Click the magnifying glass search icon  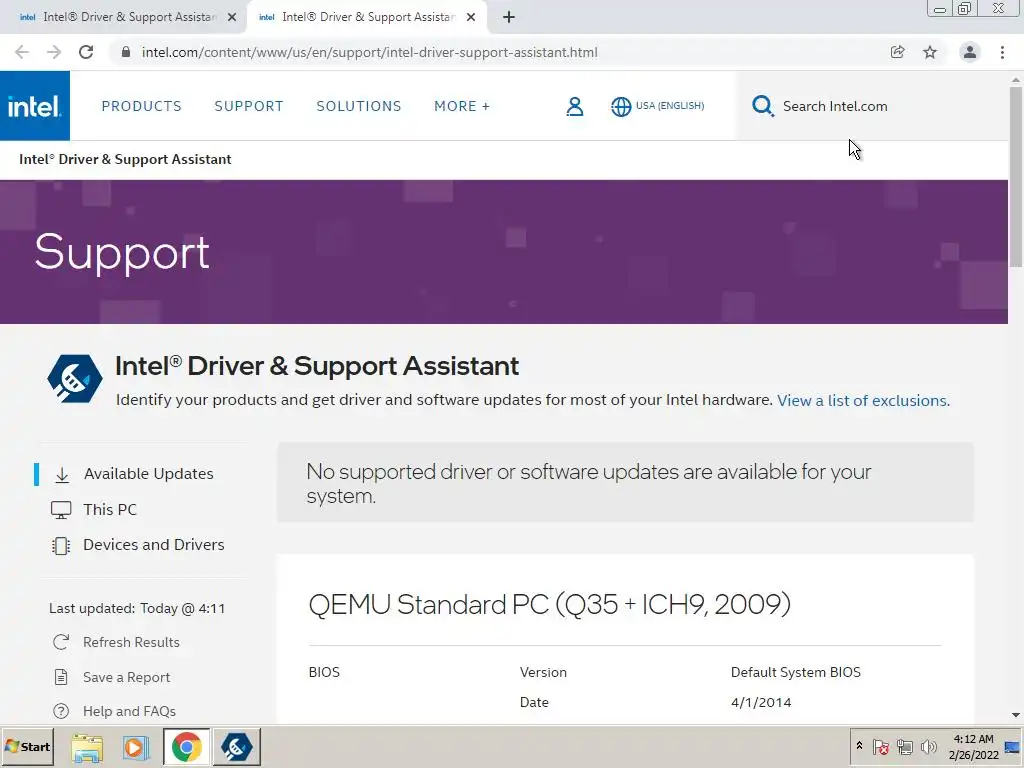click(x=762, y=106)
